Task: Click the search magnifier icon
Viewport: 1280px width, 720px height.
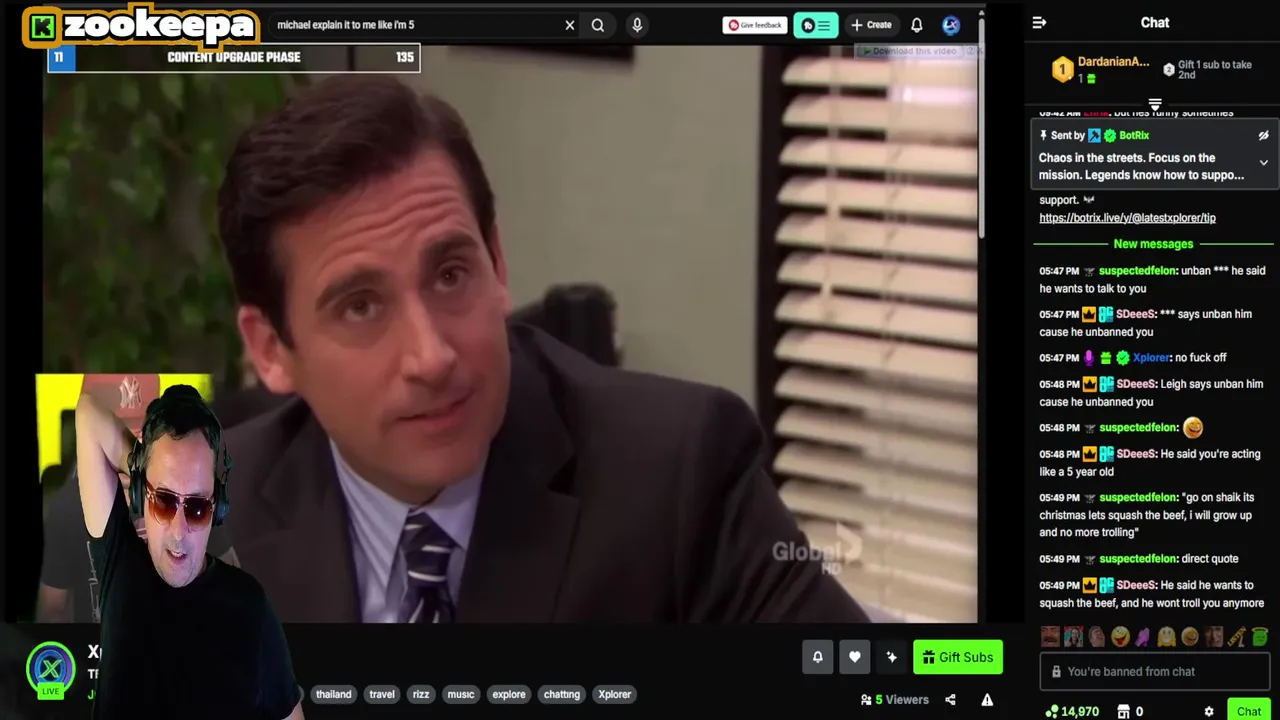Action: tap(598, 25)
